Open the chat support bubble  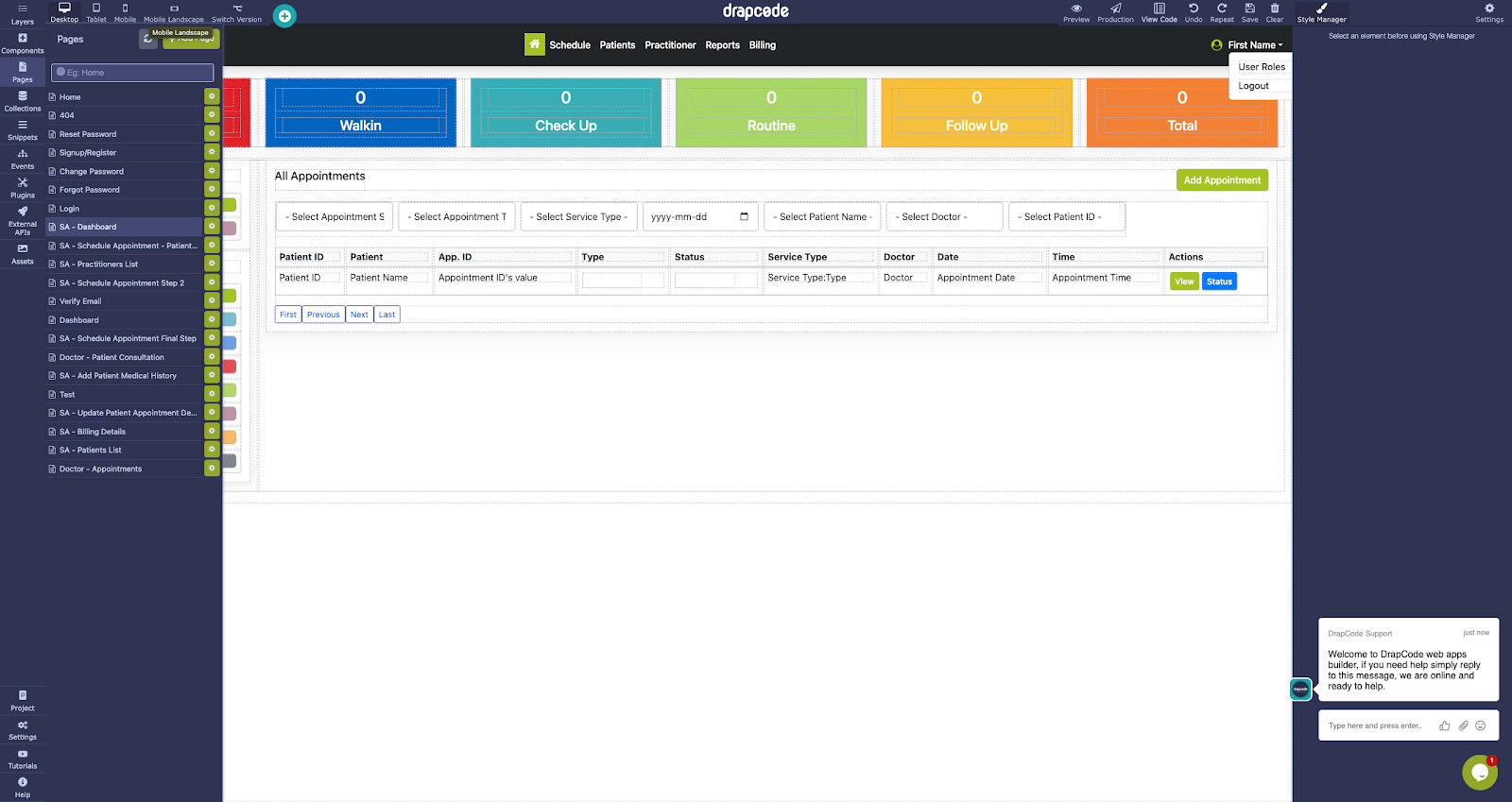point(1480,772)
